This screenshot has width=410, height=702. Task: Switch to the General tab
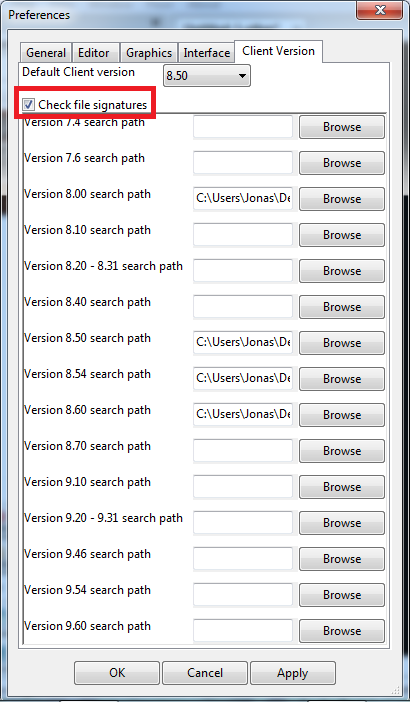[x=46, y=53]
